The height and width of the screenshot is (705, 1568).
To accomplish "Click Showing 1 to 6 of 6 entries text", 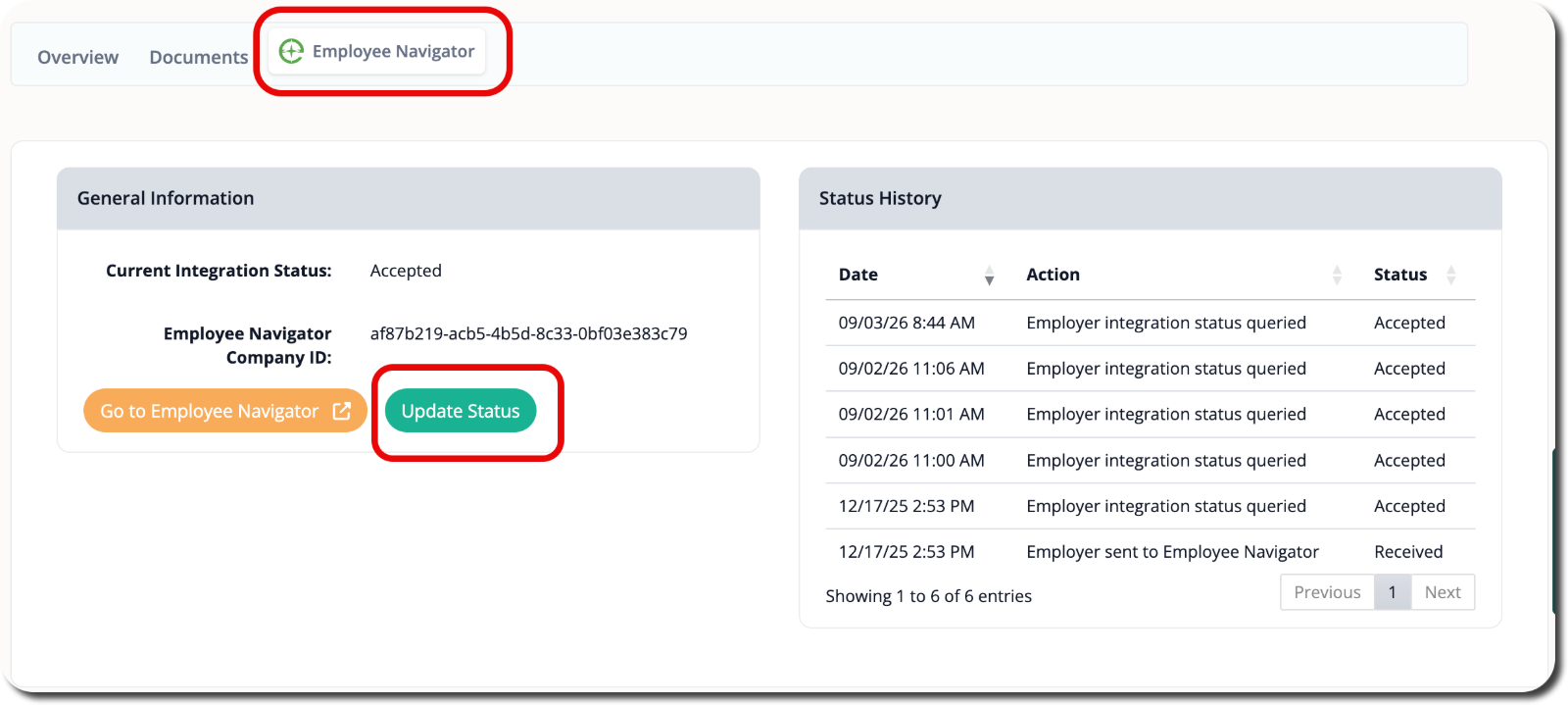I will tap(928, 596).
